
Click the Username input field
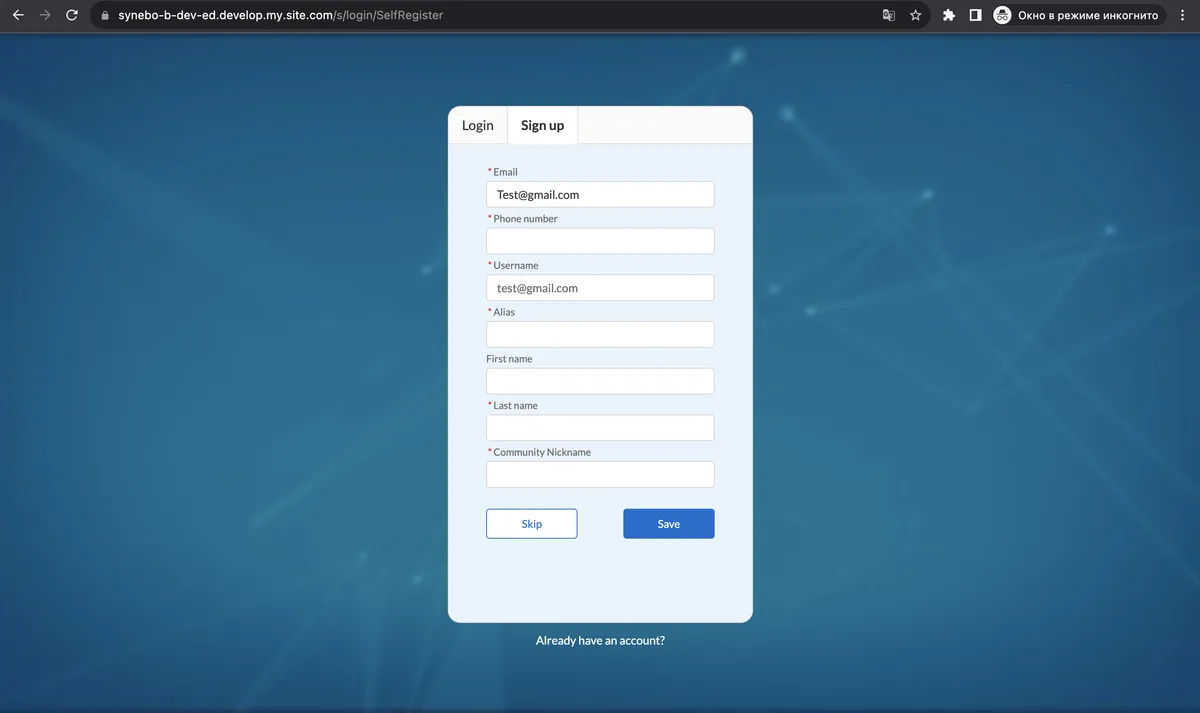tap(600, 288)
